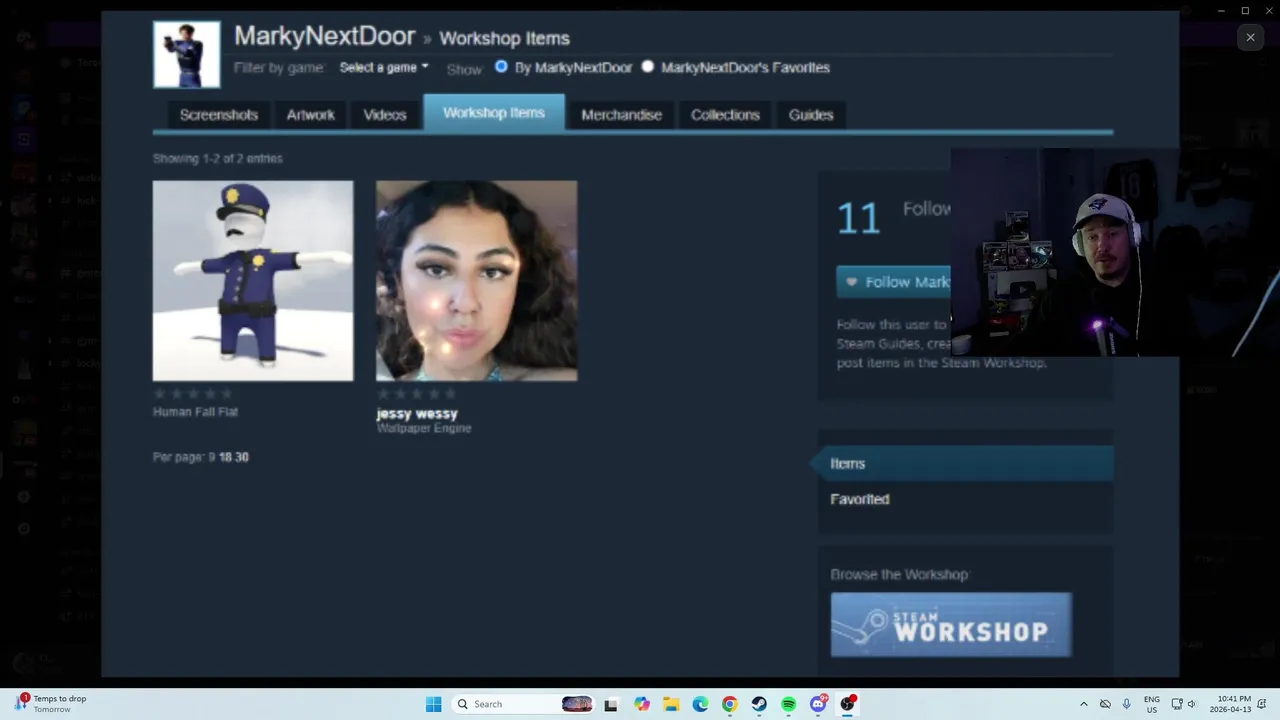Image resolution: width=1280 pixels, height=720 pixels.
Task: Open Task View from the taskbar
Action: click(x=611, y=704)
